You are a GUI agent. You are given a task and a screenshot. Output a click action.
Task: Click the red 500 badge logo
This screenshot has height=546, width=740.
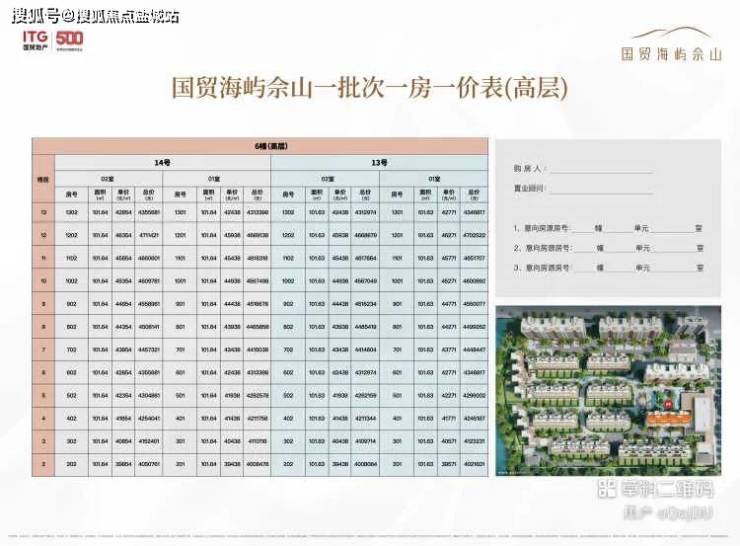[x=69, y=40]
